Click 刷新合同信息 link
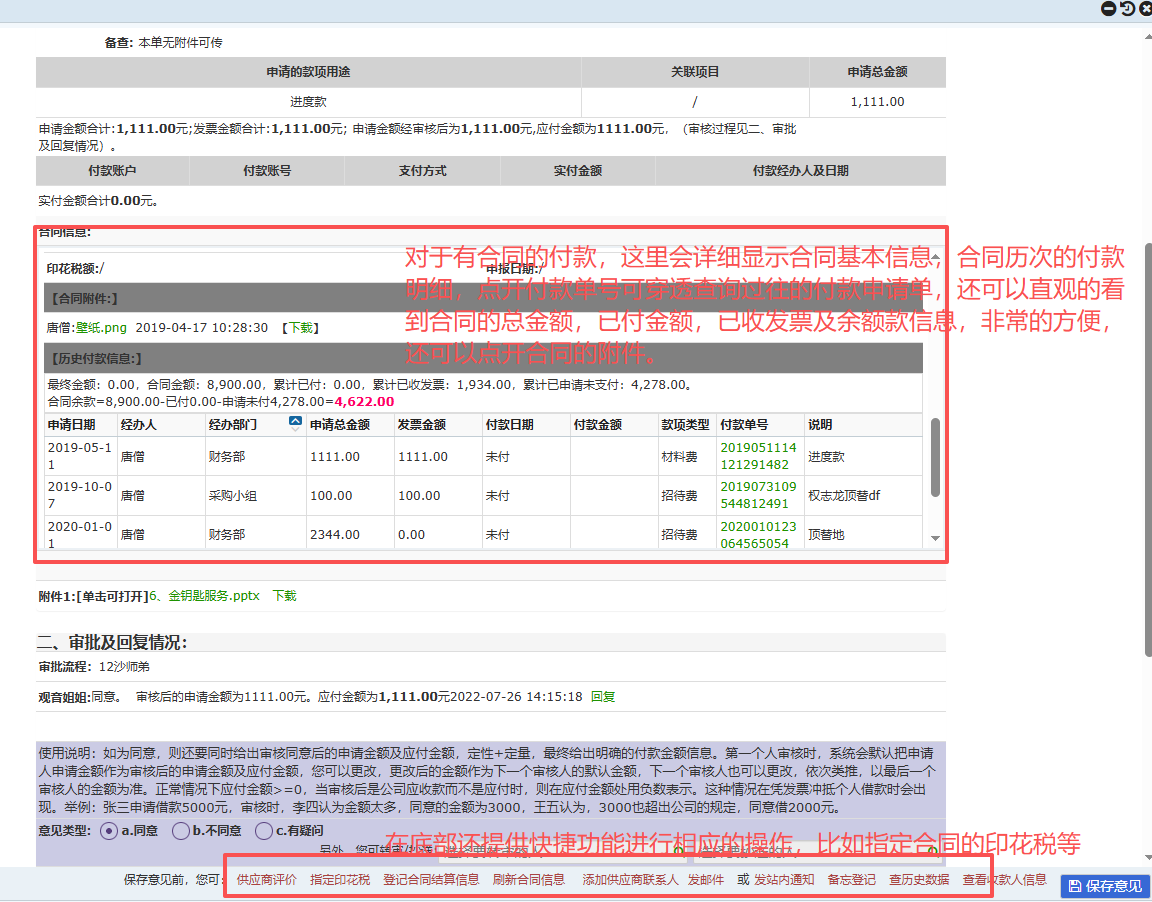 pos(528,880)
